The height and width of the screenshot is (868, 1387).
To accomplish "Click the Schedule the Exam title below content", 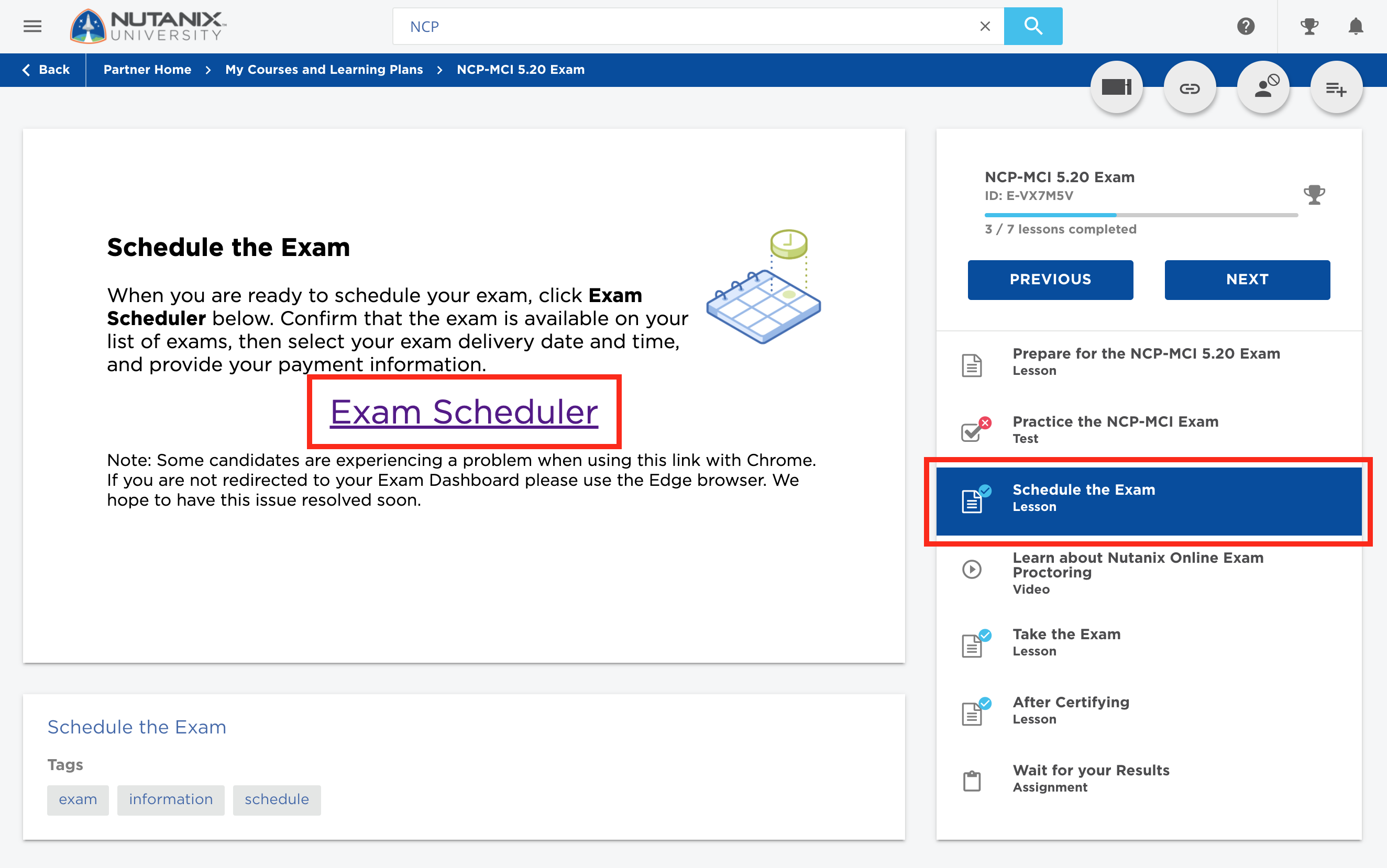I will [137, 727].
